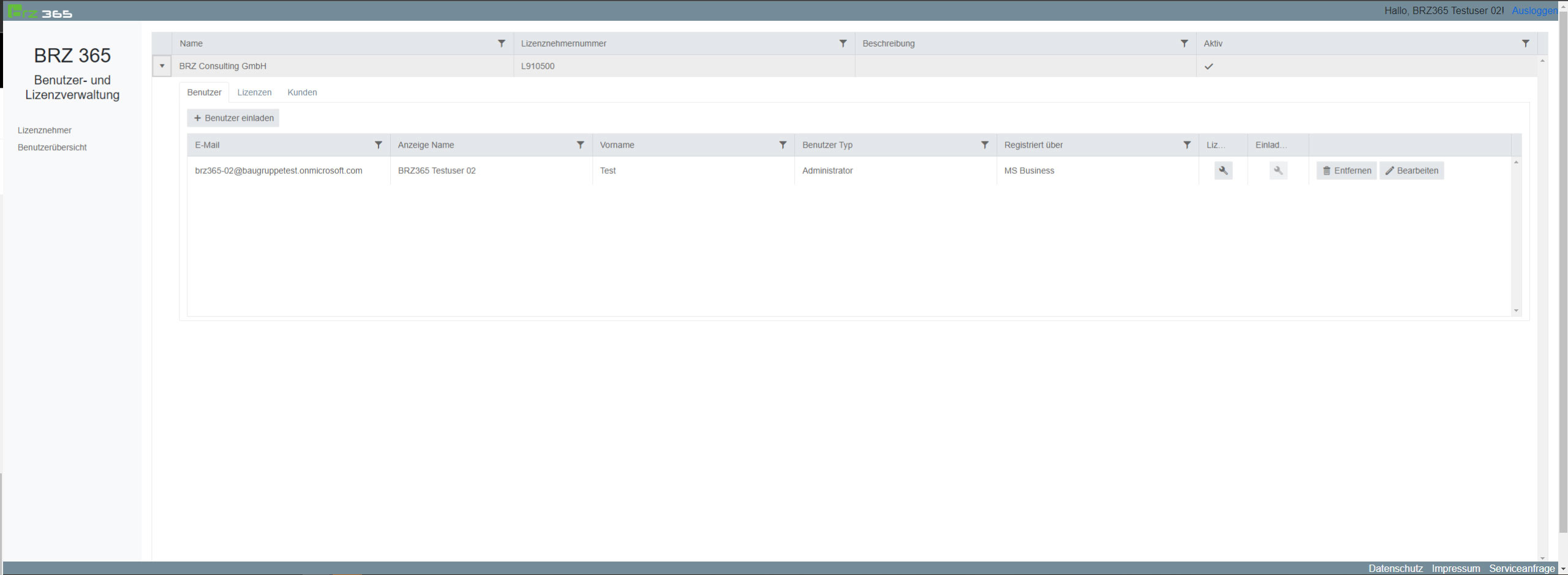Switch to the Lizenzen tab
This screenshot has width=1568, height=575.
(x=254, y=92)
